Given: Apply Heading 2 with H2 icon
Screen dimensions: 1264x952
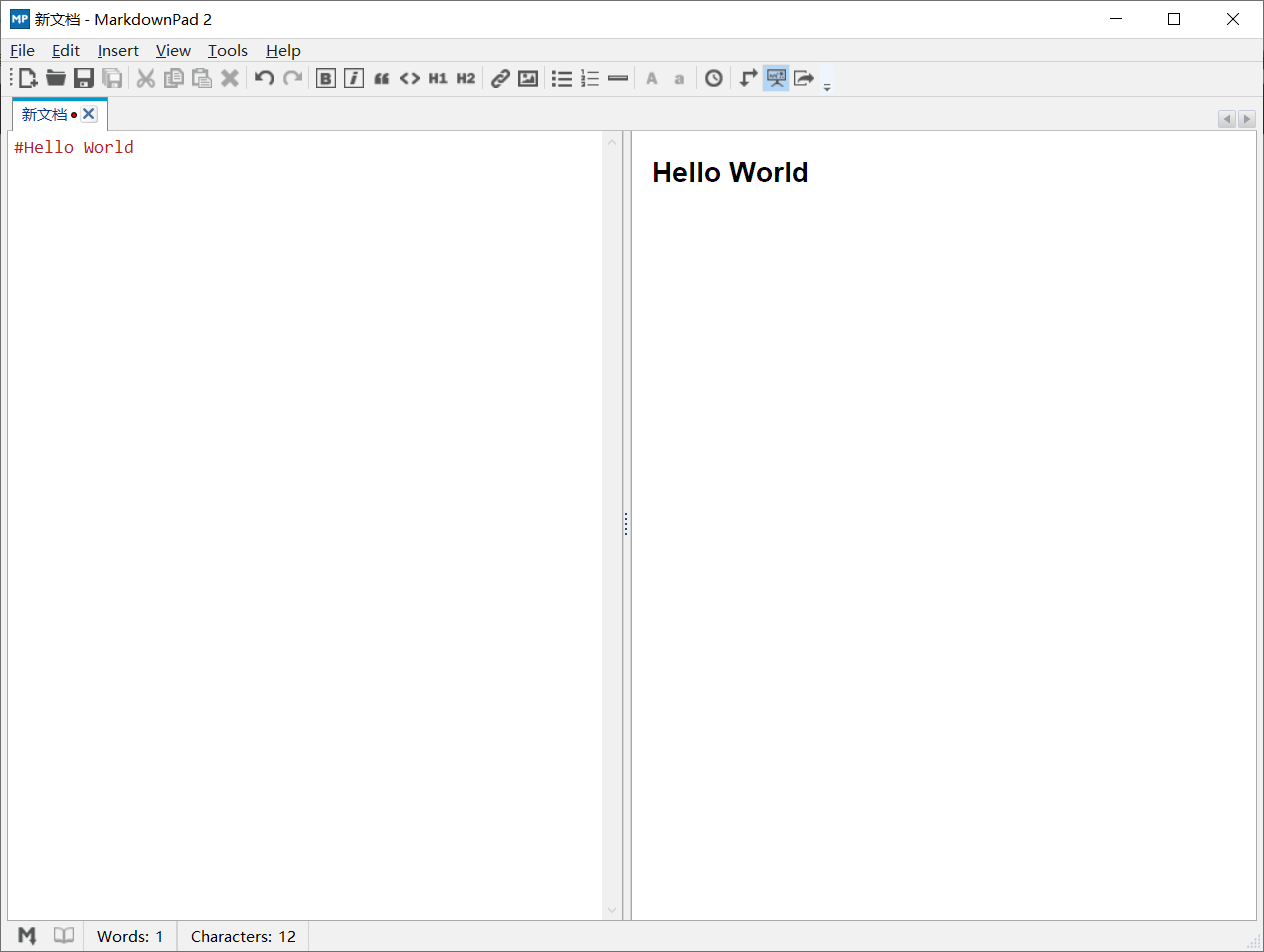Looking at the screenshot, I should click(466, 78).
